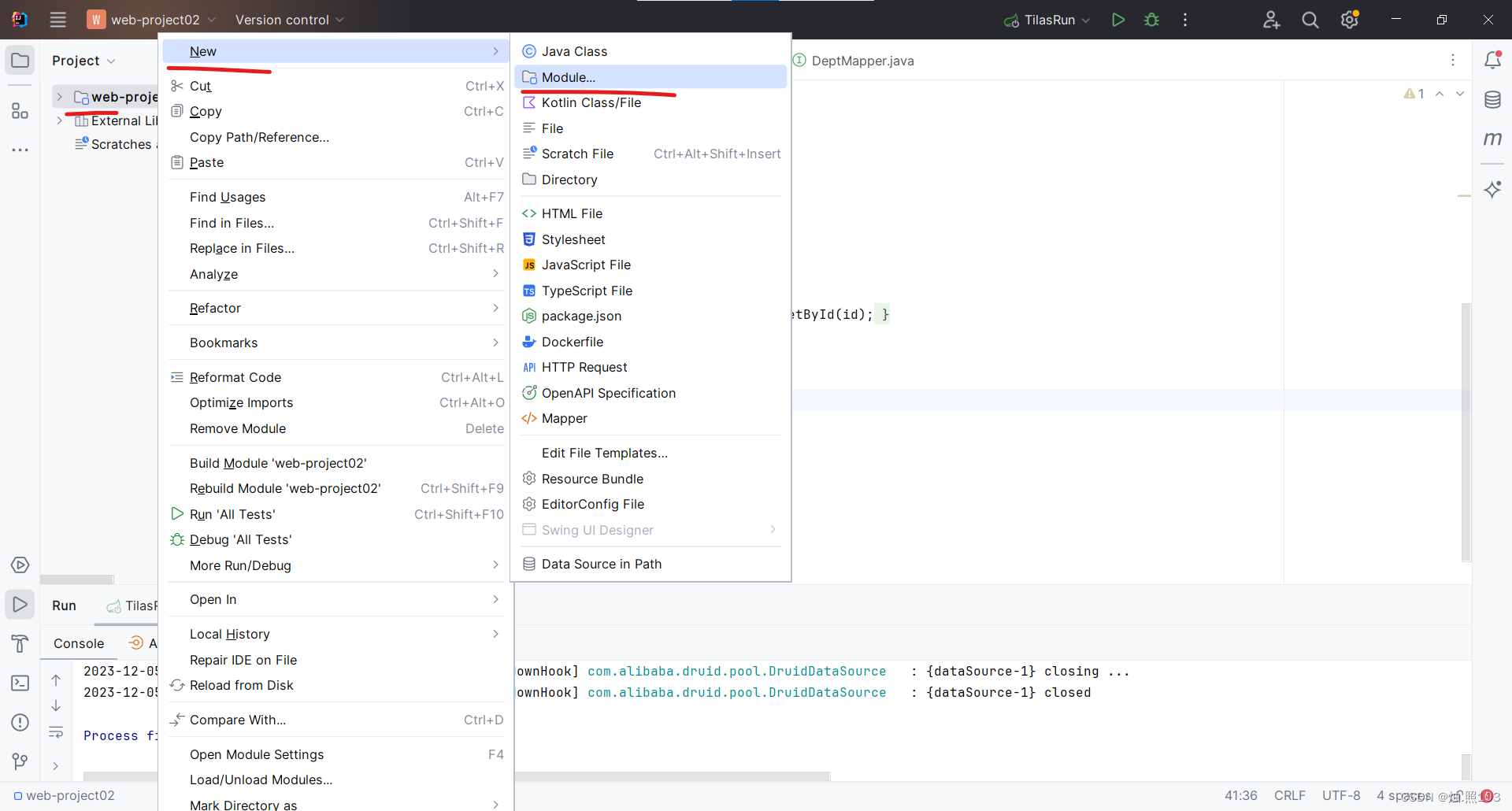Open the Maven tool window
The width and height of the screenshot is (1512, 811).
1492,139
